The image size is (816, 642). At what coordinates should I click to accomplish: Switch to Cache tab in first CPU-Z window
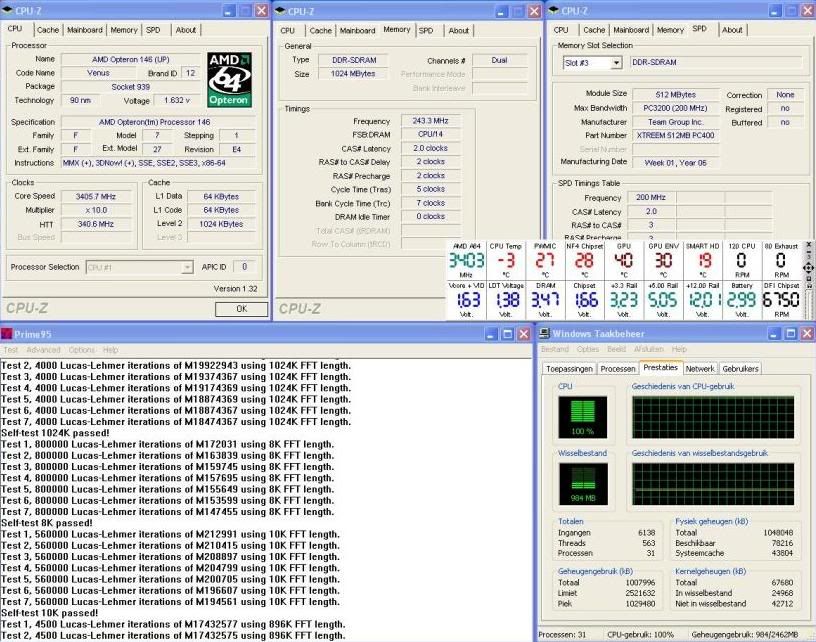48,30
